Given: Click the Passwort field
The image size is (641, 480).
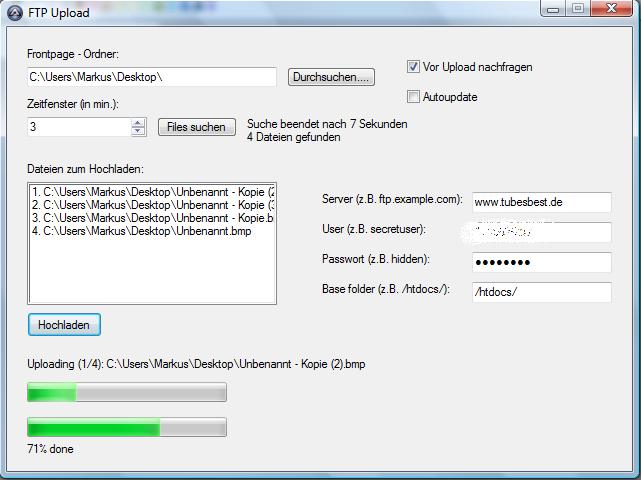Looking at the screenshot, I should pyautogui.click(x=540, y=262).
